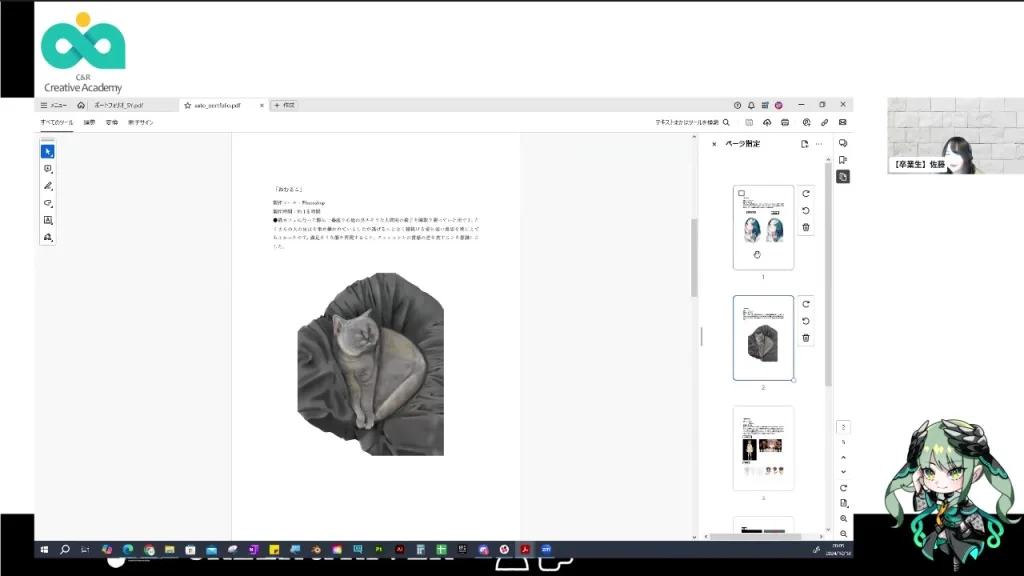This screenshot has width=1024, height=576.
Task: Delete page 1 using trash icon
Action: click(x=806, y=228)
